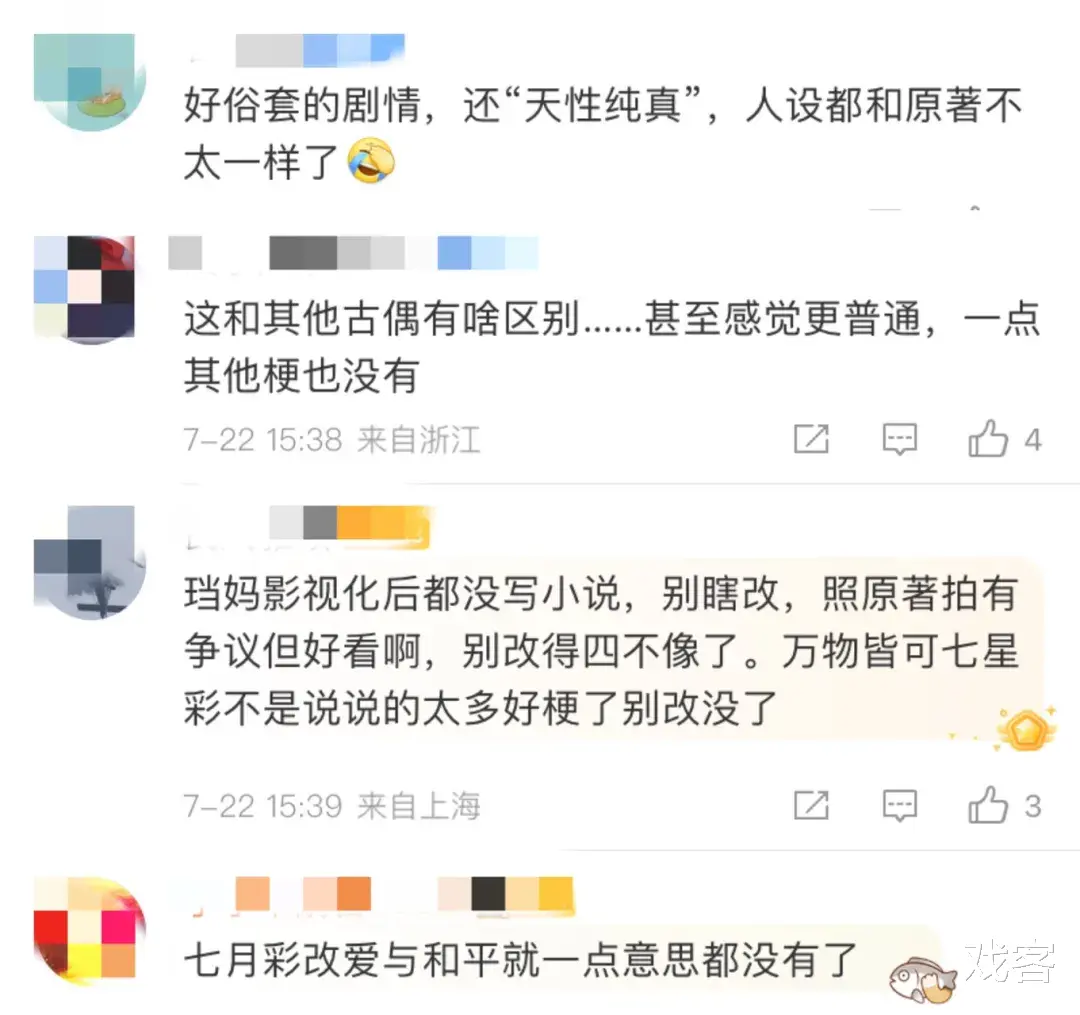Reply to the 7-22 15:39 comment
The height and width of the screenshot is (1015, 1080).
[x=900, y=805]
